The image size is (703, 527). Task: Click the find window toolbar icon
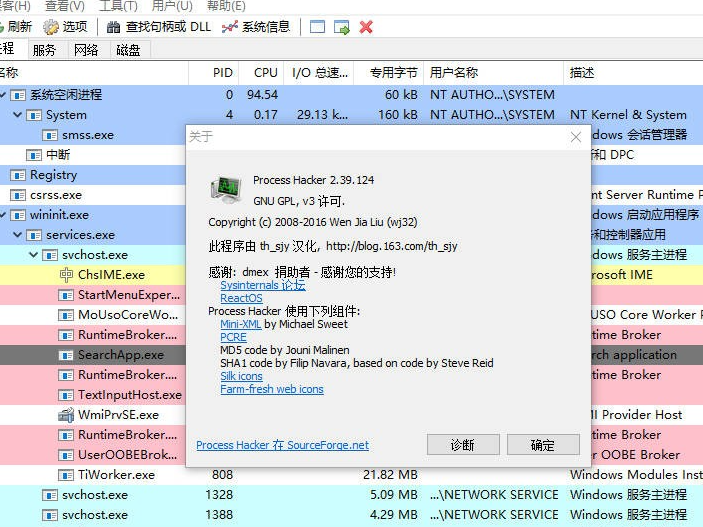pyautogui.click(x=318, y=27)
